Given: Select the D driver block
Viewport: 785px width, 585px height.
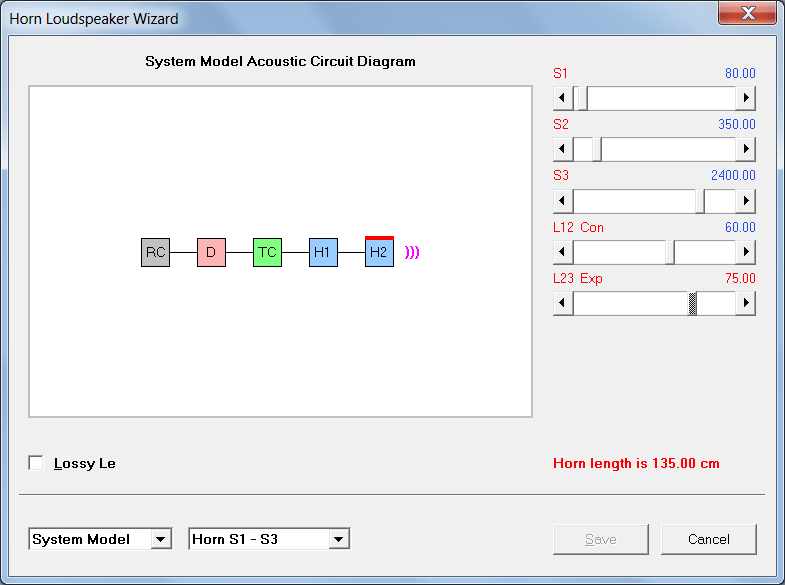Looking at the screenshot, I should [x=211, y=252].
